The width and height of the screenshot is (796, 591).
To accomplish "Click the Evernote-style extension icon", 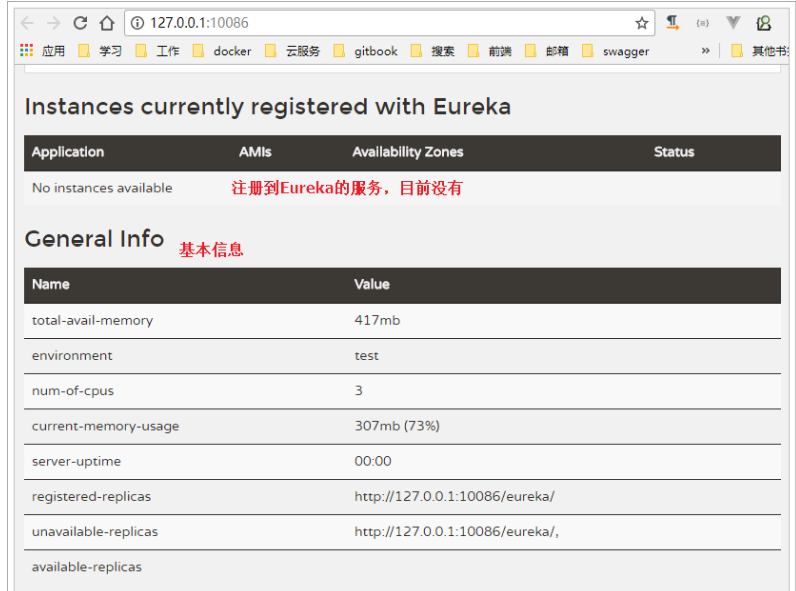I will point(764,23).
